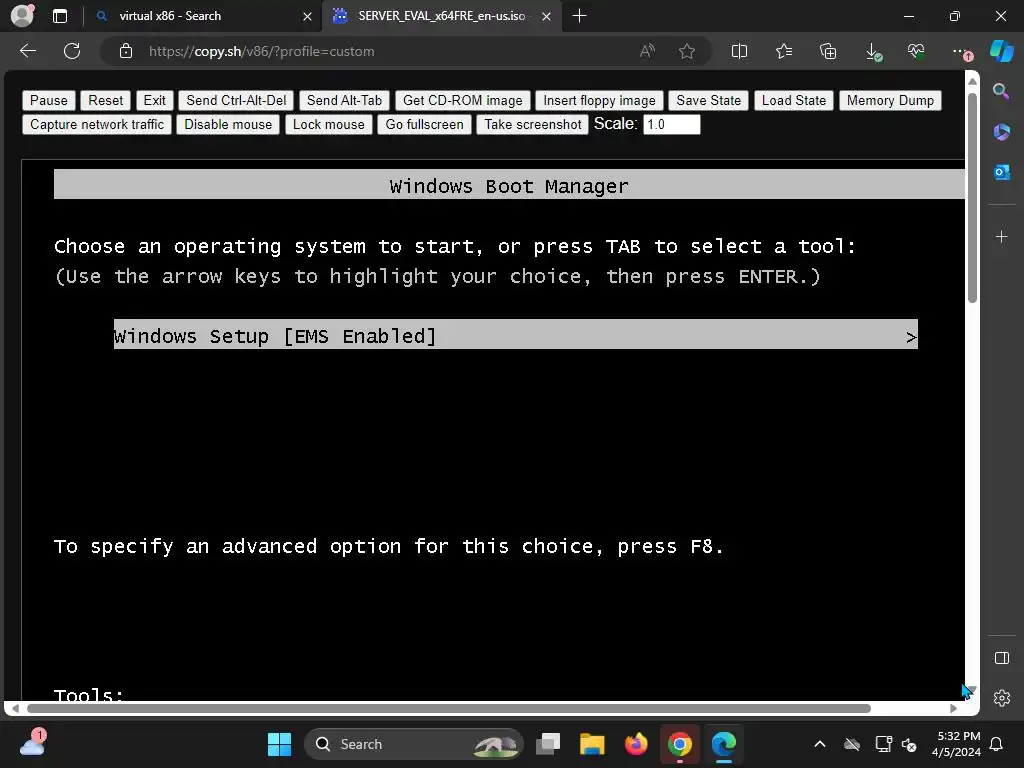Click the scroll up arrow
Viewport: 1024px width, 768px height.
[972, 81]
